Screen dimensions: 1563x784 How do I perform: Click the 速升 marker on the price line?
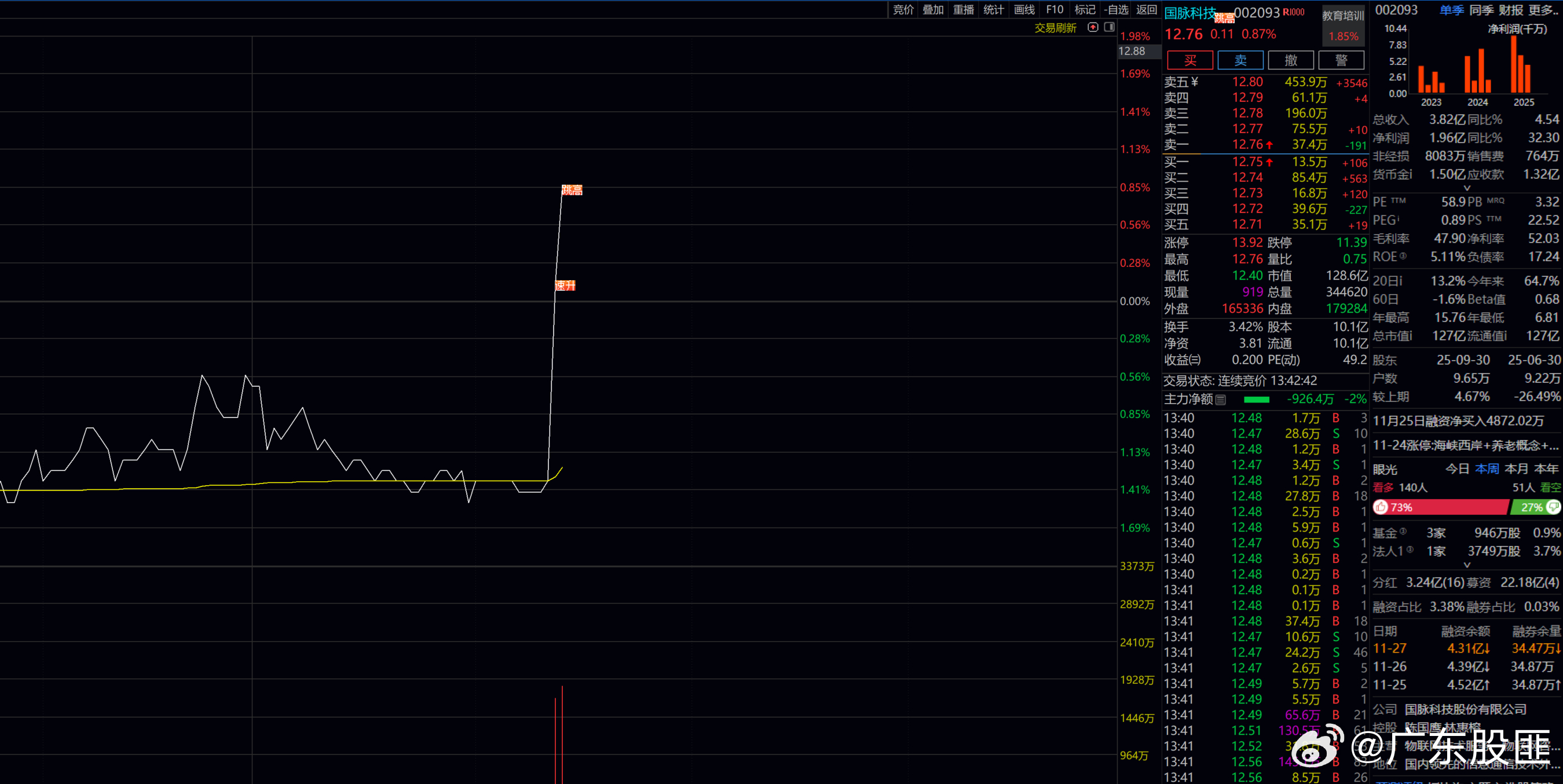[565, 285]
